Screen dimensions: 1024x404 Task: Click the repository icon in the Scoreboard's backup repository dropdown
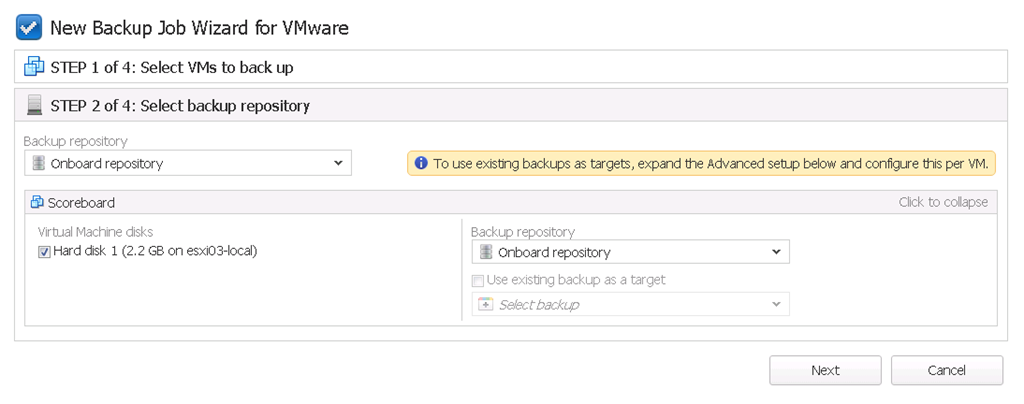[485, 252]
